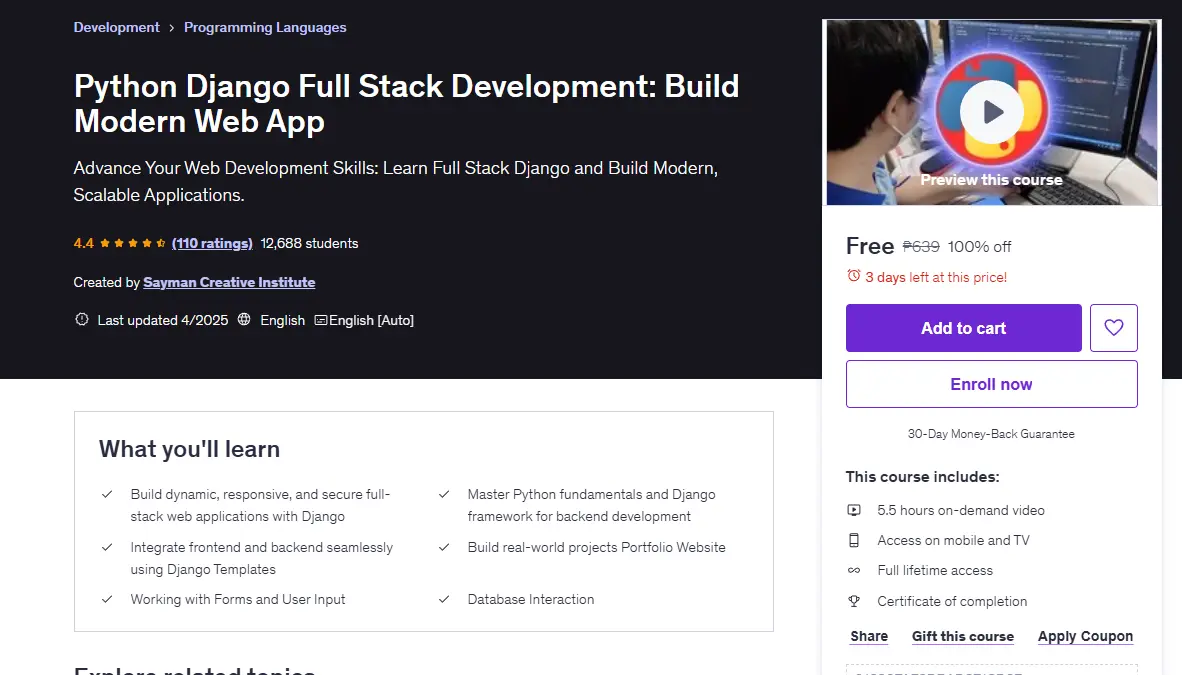
Task: Click Certificate of completion text
Action: [952, 601]
